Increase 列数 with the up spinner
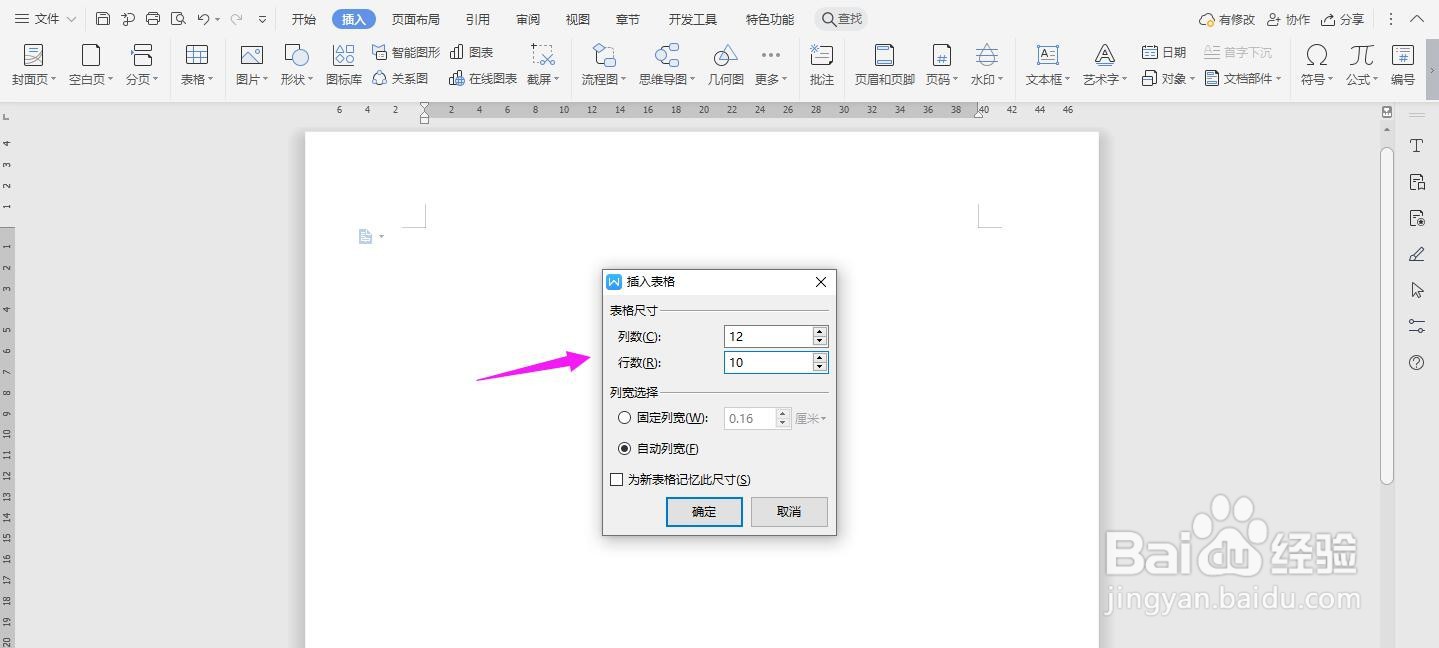The width and height of the screenshot is (1439, 648). (x=820, y=331)
